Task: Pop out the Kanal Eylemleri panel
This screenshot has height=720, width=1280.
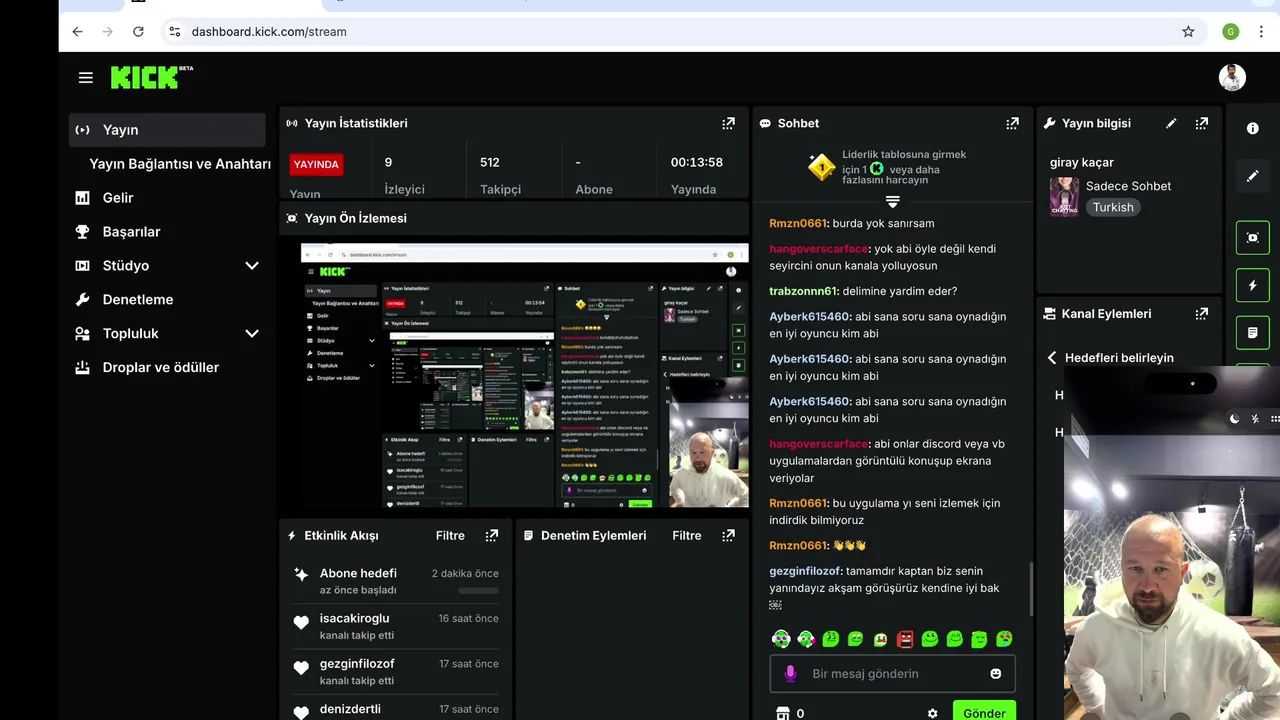Action: pyautogui.click(x=1201, y=313)
